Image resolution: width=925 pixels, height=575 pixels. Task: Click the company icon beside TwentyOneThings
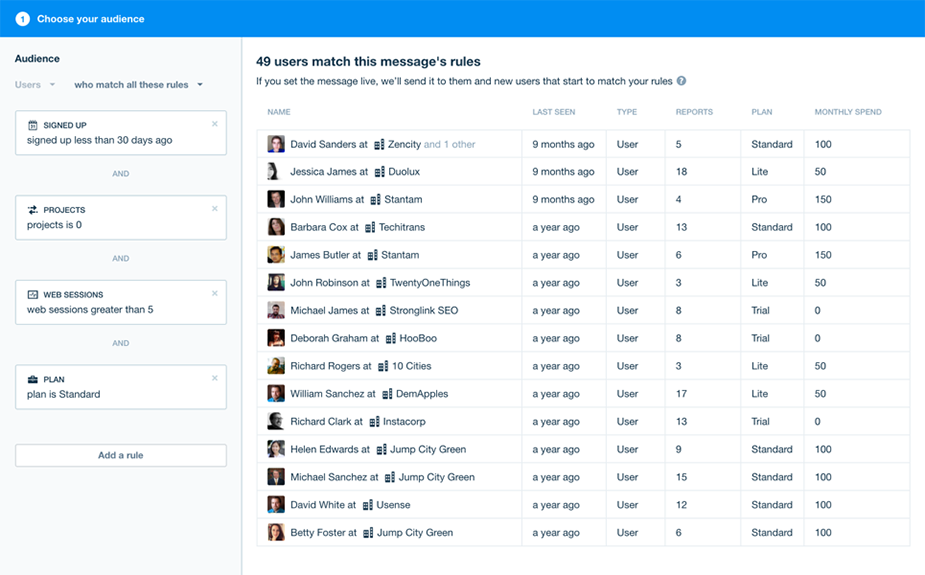click(382, 283)
